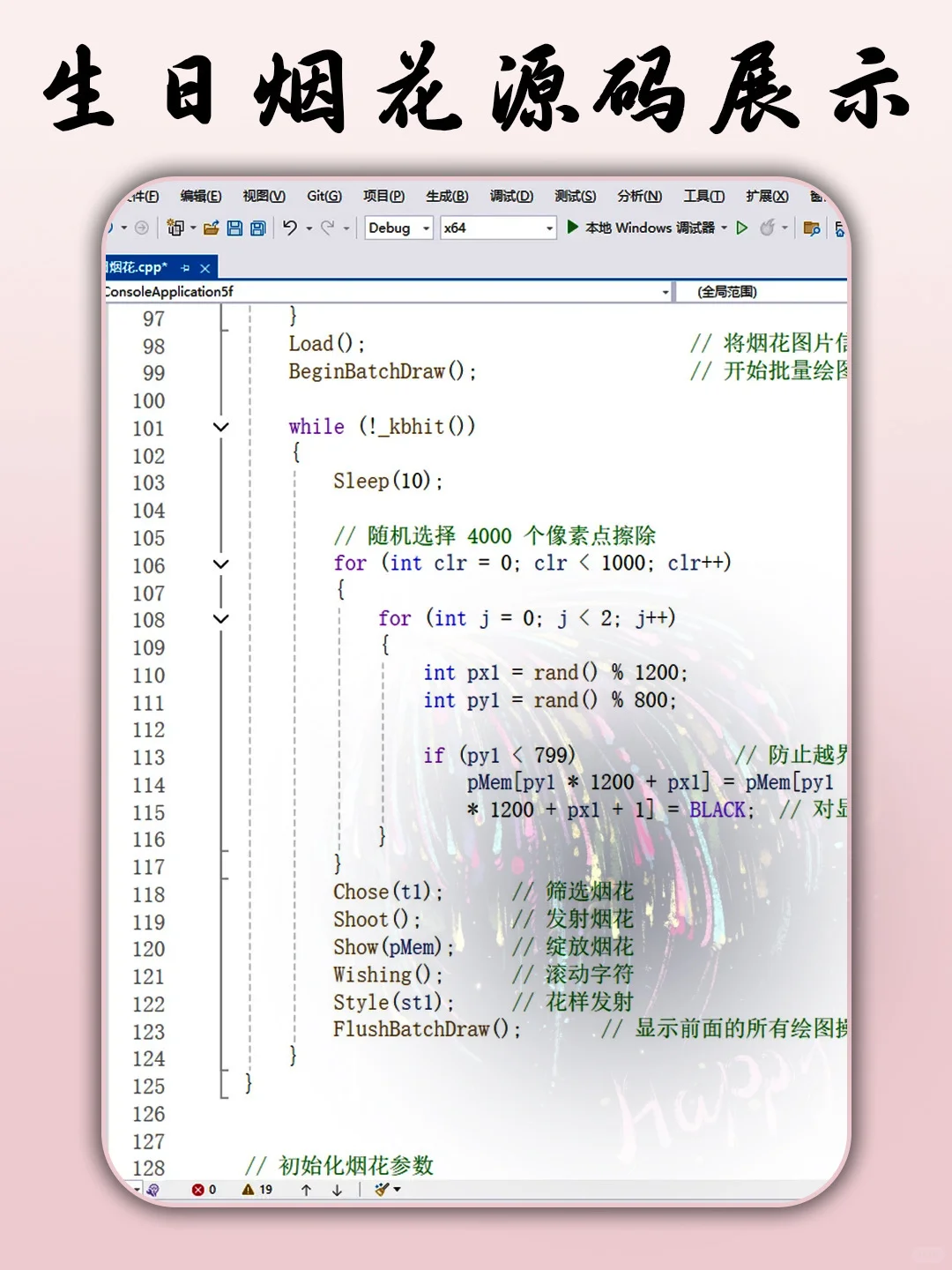Click the open file folder icon
The width and height of the screenshot is (952, 1270).
[x=211, y=228]
